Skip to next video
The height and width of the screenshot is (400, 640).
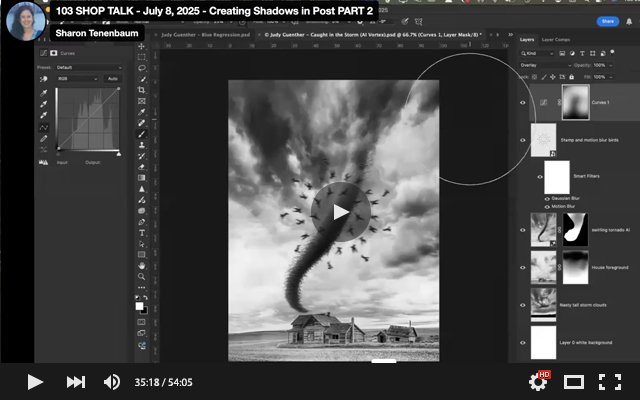76,382
